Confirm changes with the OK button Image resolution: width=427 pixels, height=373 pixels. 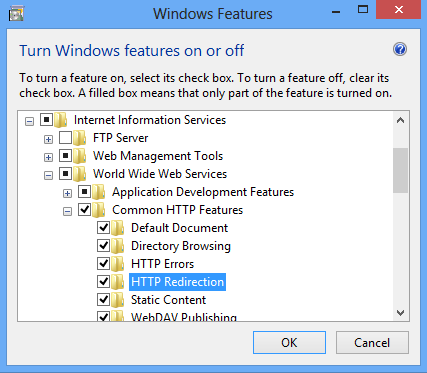coord(289,342)
